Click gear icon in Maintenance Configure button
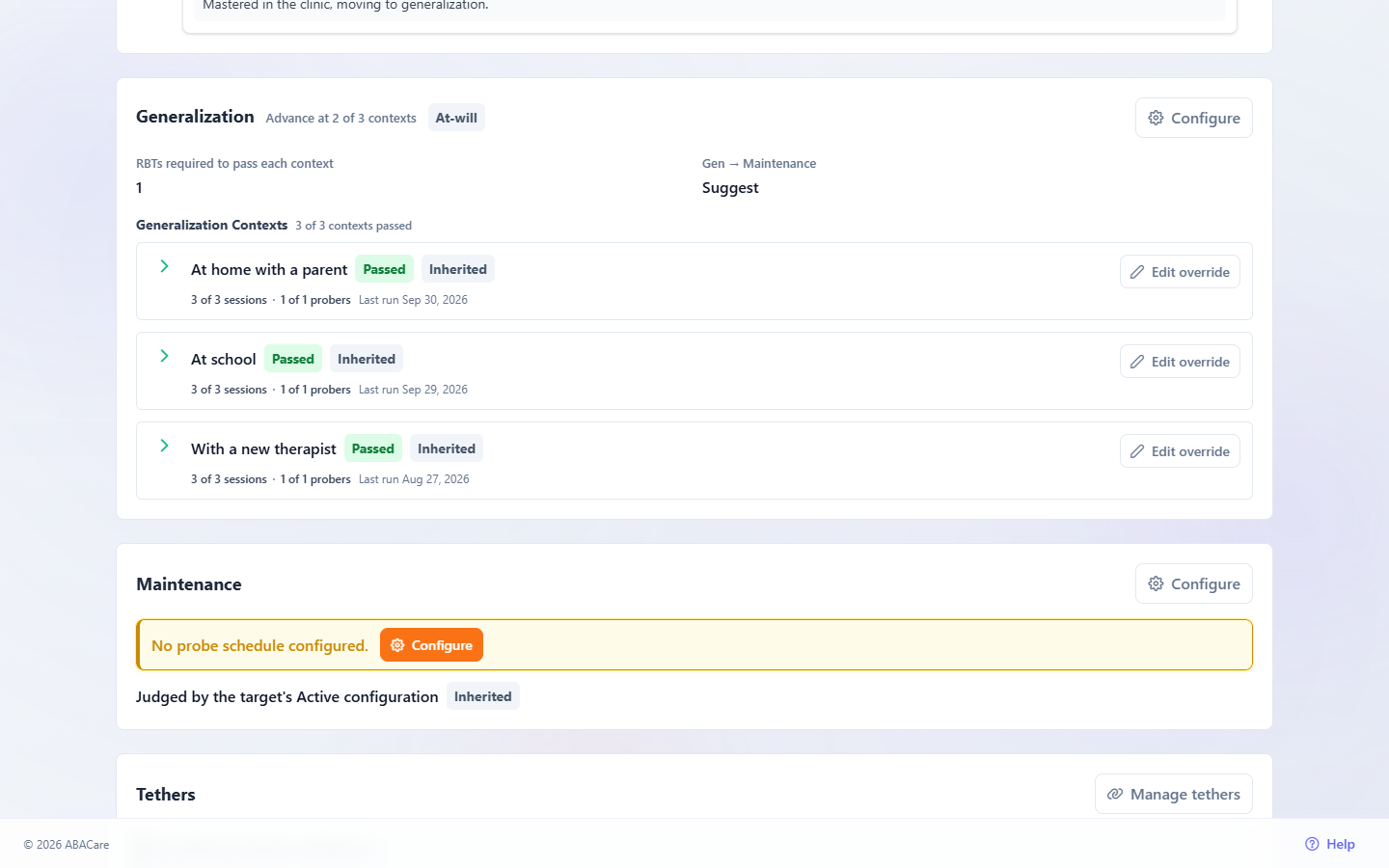This screenshot has width=1389, height=868. click(x=1156, y=583)
